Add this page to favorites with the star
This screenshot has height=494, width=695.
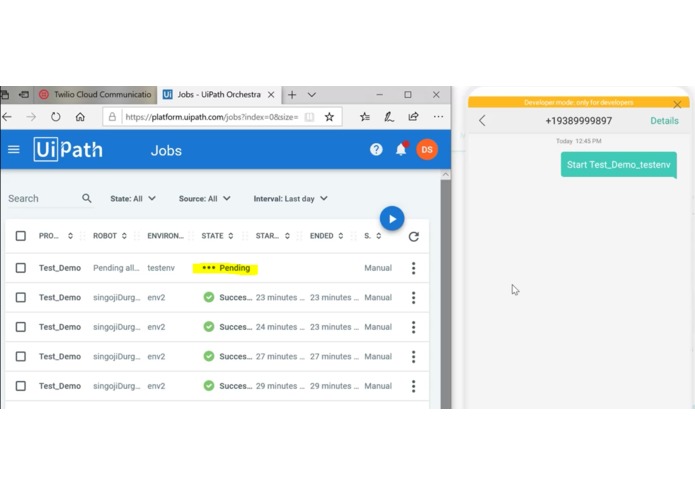pyautogui.click(x=329, y=117)
